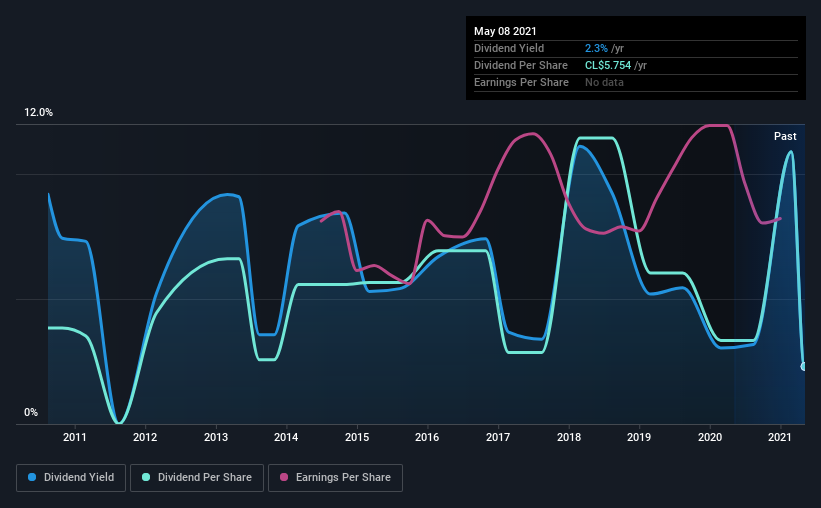Viewport: 821px width, 508px height.
Task: Click the 'Dividend Yield' tooltip row label
Action: [509, 48]
